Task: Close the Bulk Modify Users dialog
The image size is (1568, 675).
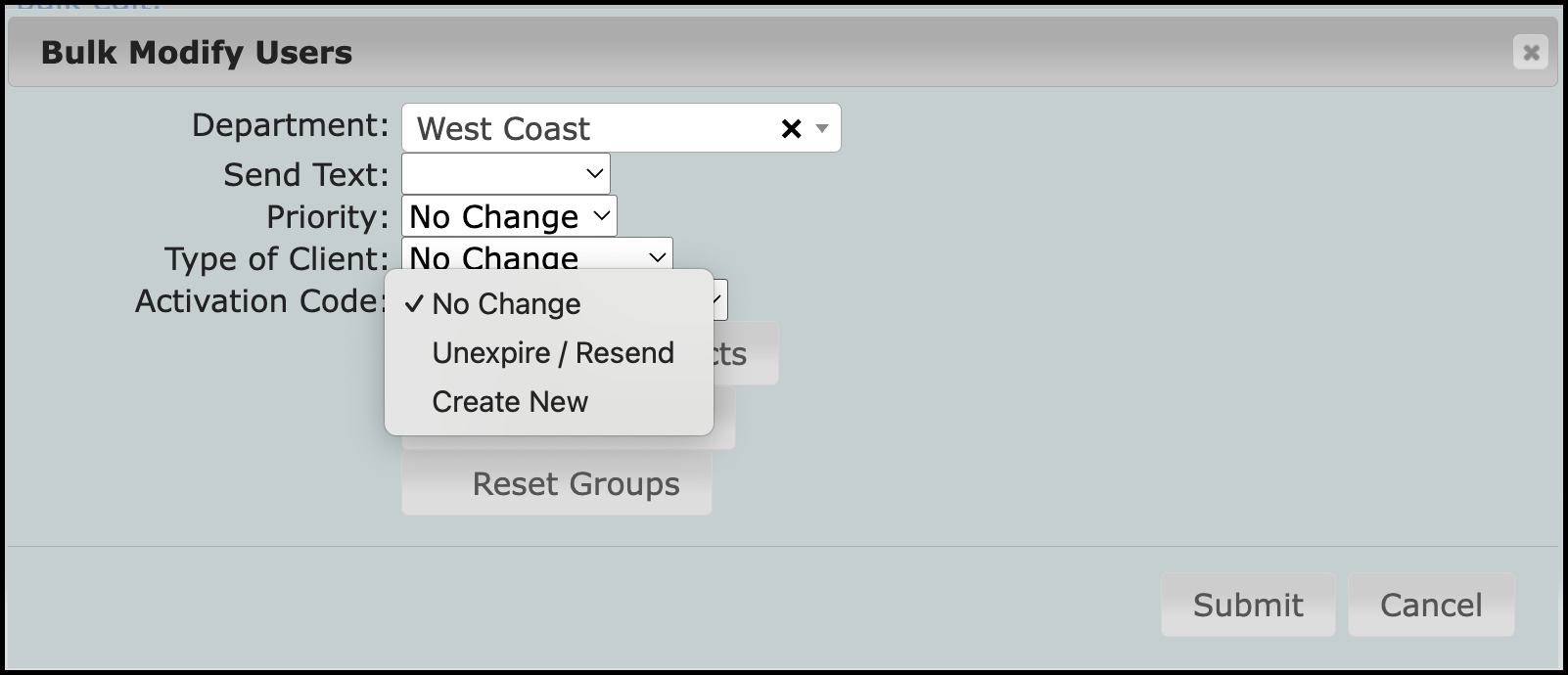Action: pos(1531,52)
